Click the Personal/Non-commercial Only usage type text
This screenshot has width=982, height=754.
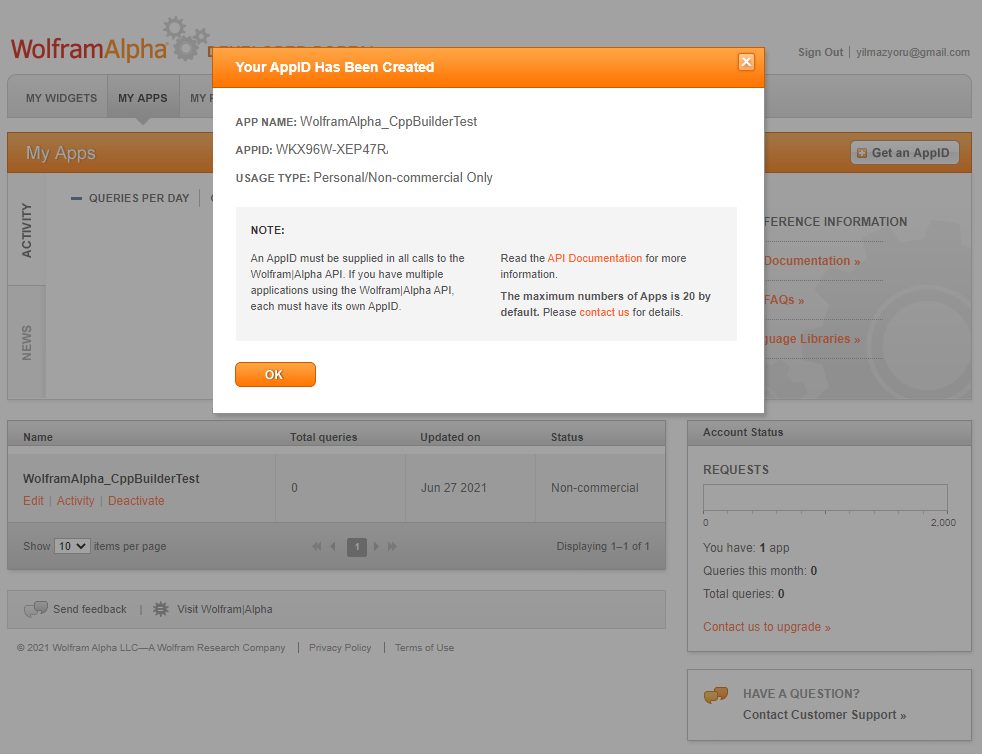403,177
